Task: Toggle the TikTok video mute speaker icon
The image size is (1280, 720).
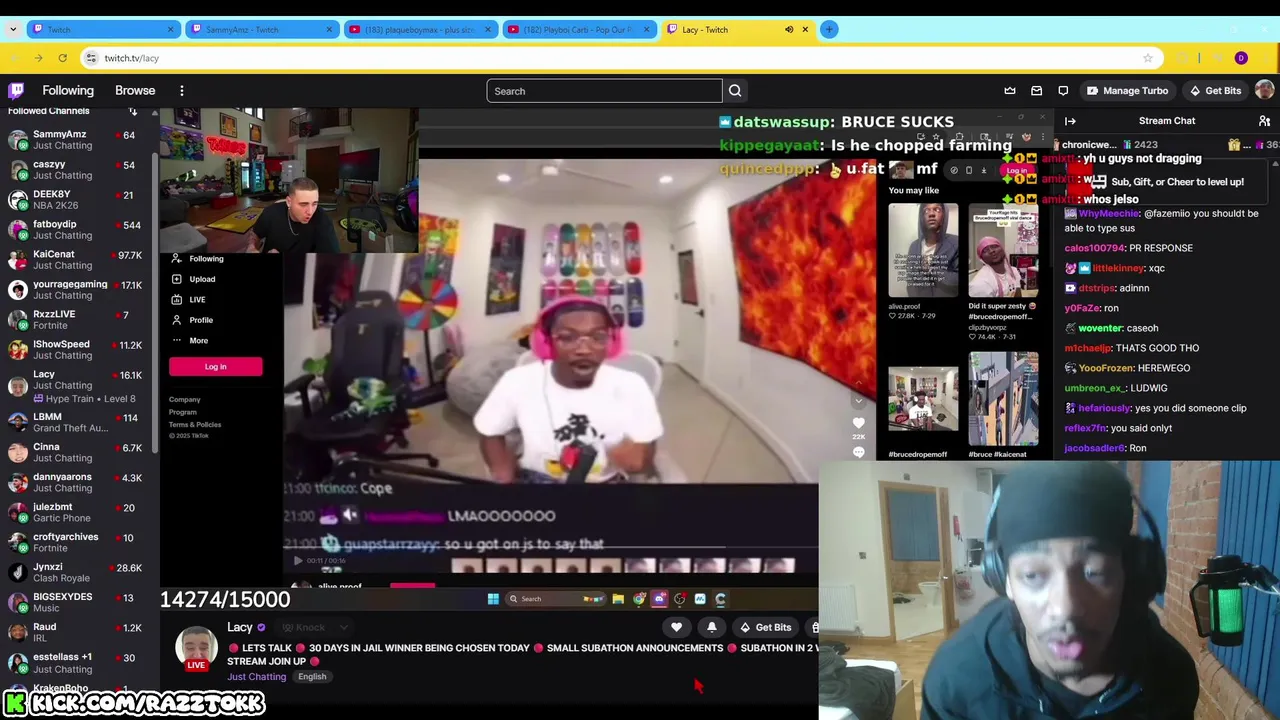Action: tap(349, 515)
